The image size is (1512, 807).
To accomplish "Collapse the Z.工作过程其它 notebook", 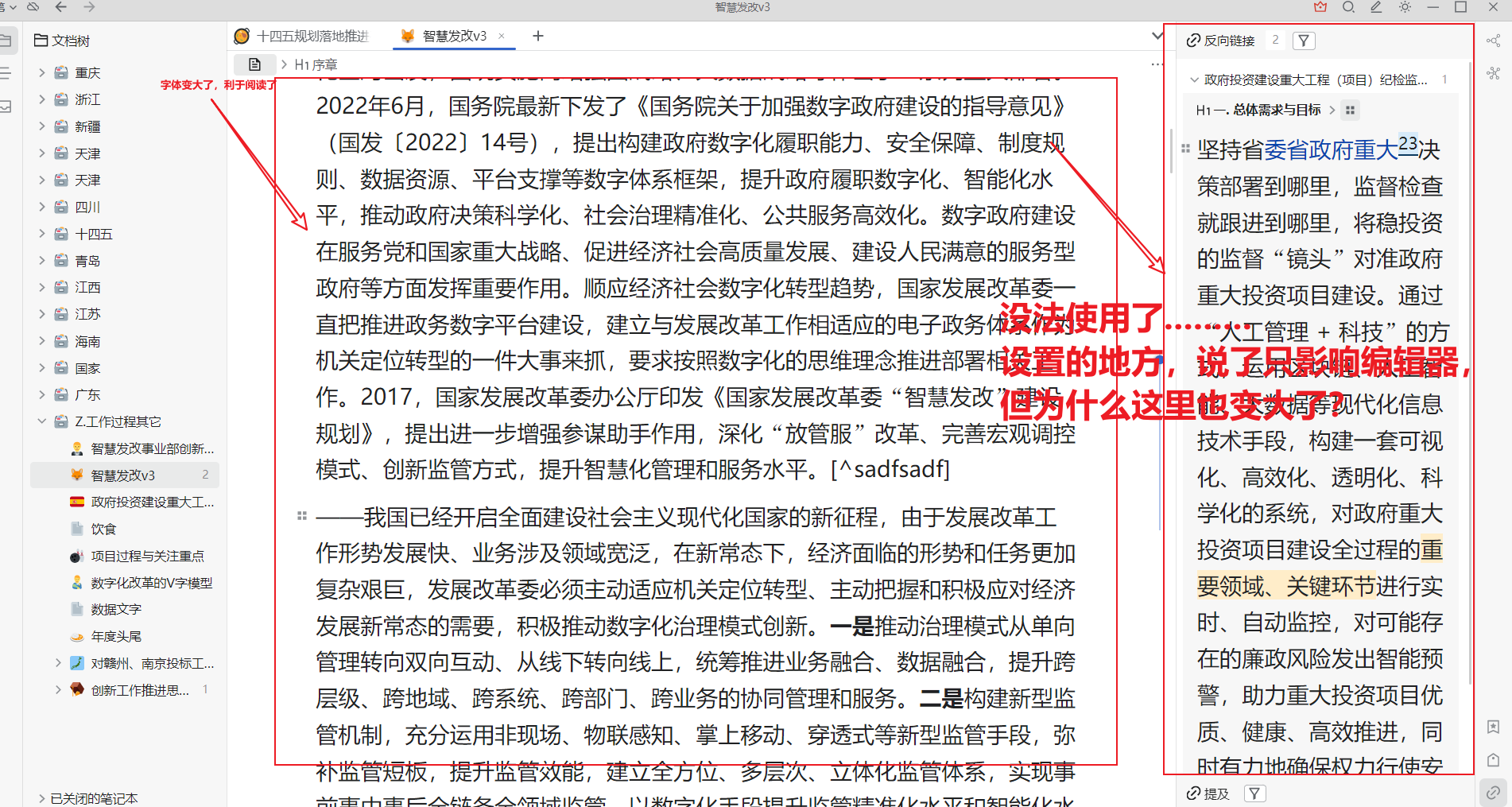I will pos(42,421).
